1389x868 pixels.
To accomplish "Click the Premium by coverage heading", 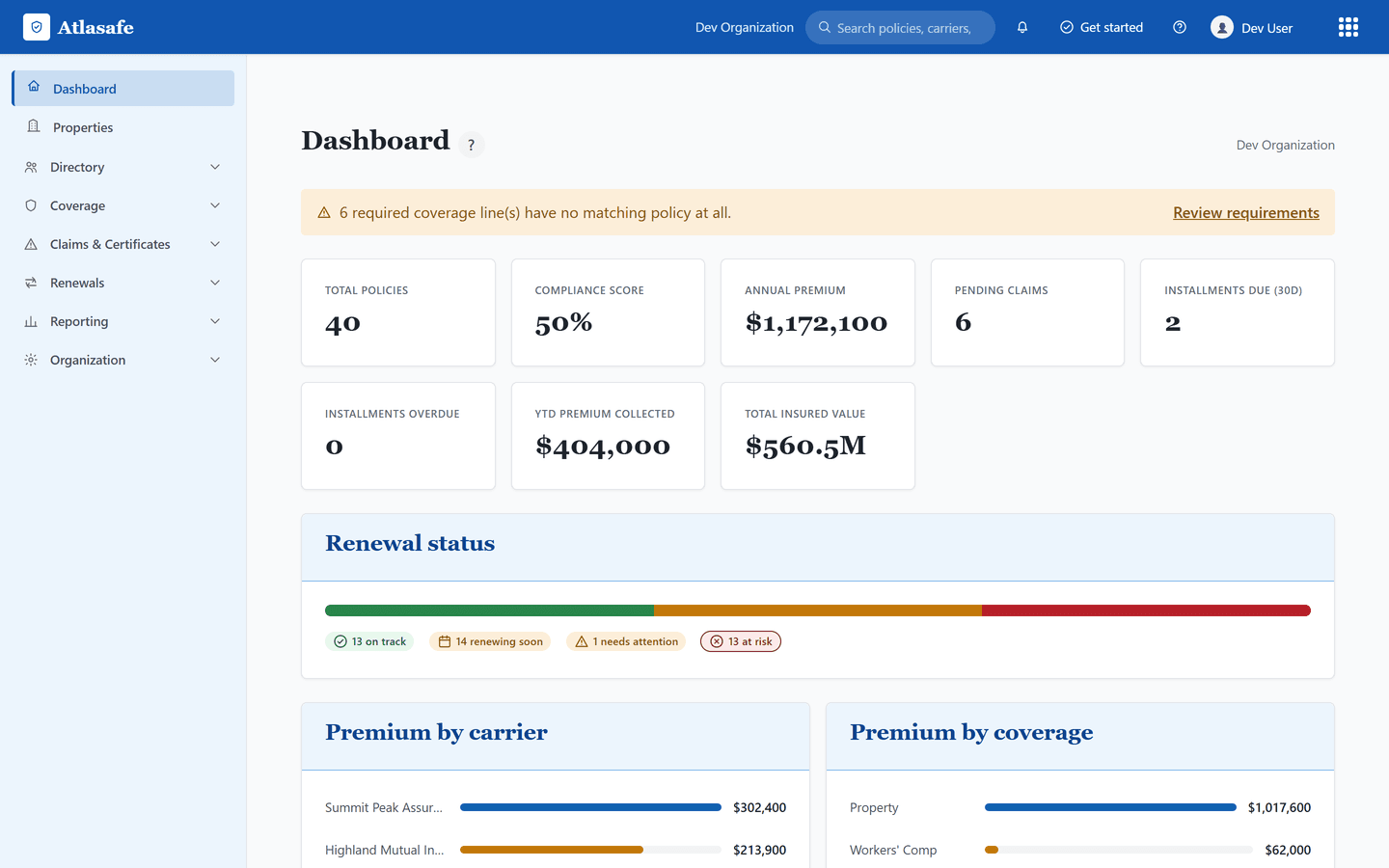I will (x=971, y=732).
